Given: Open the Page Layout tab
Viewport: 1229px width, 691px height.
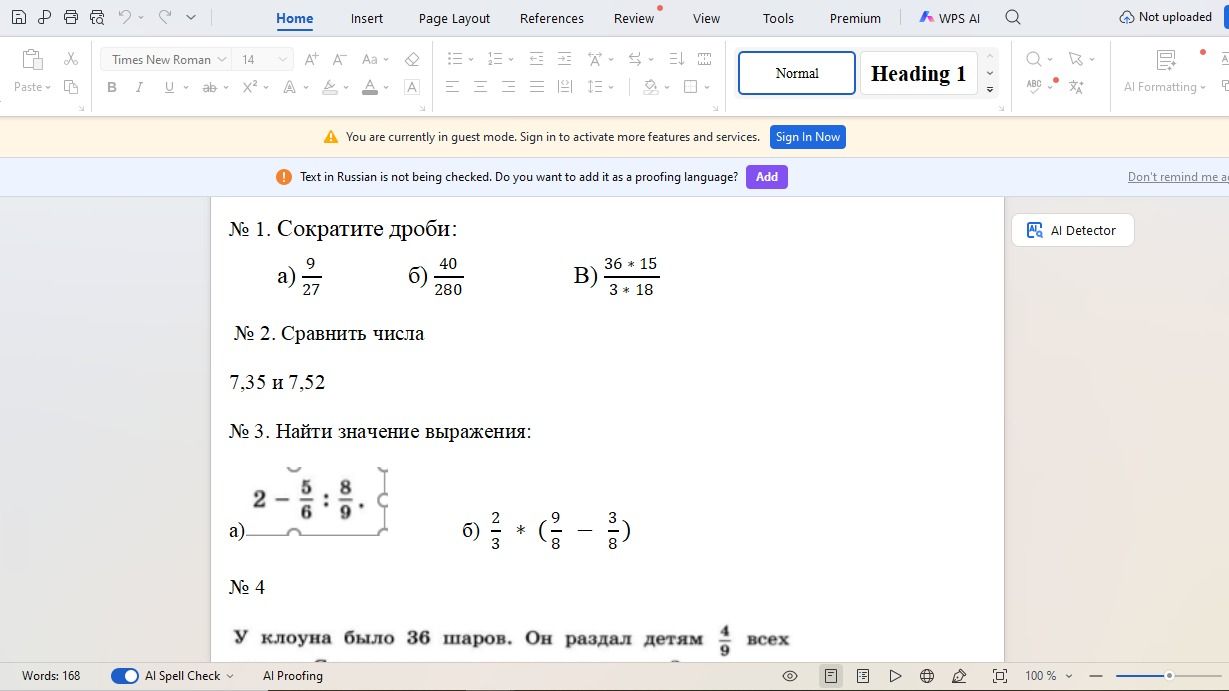Looking at the screenshot, I should point(454,18).
